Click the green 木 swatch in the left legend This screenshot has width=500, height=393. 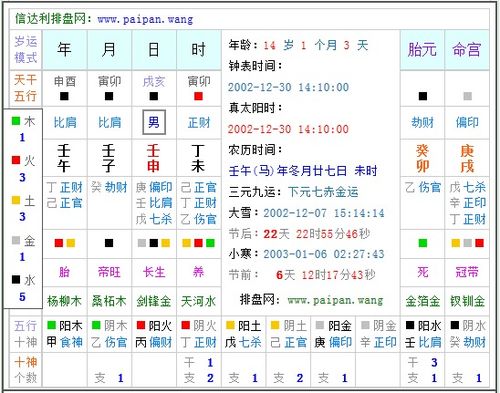click(16, 121)
